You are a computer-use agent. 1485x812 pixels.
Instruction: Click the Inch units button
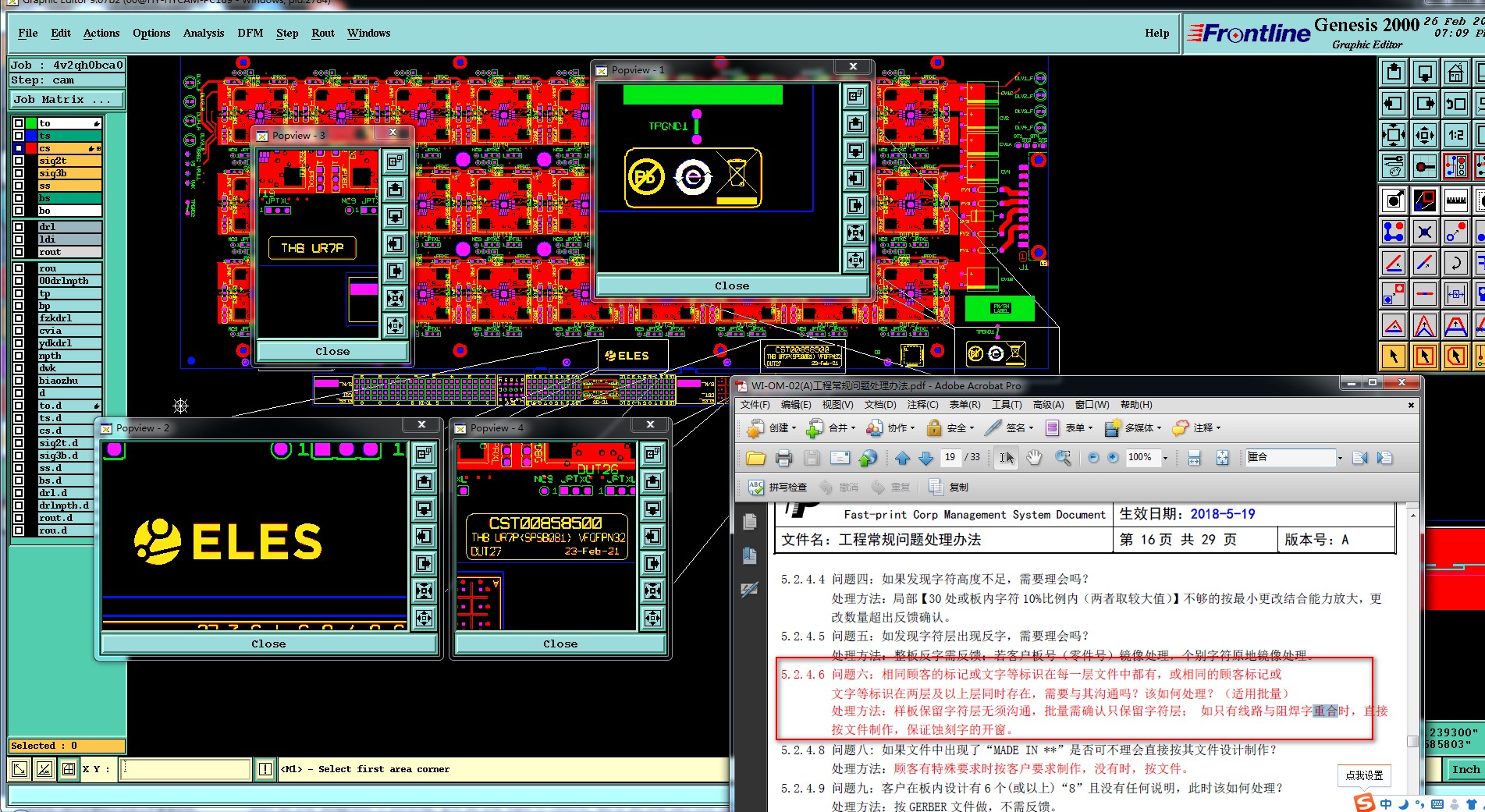click(1465, 769)
